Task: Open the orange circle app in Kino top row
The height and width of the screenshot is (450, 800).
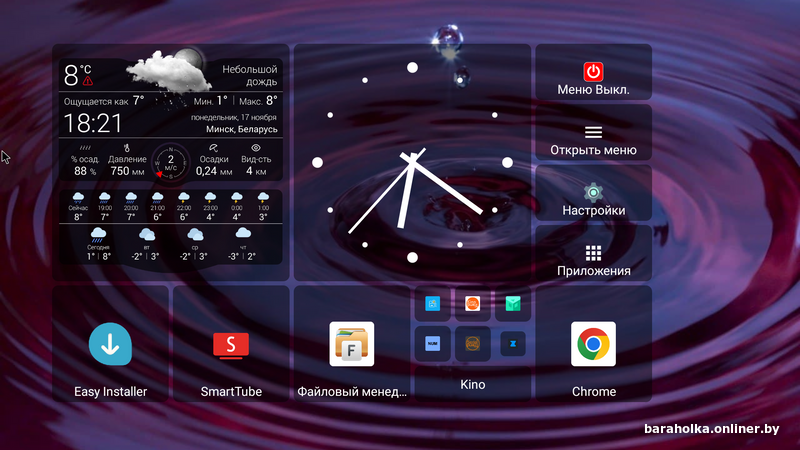Action: 472,304
